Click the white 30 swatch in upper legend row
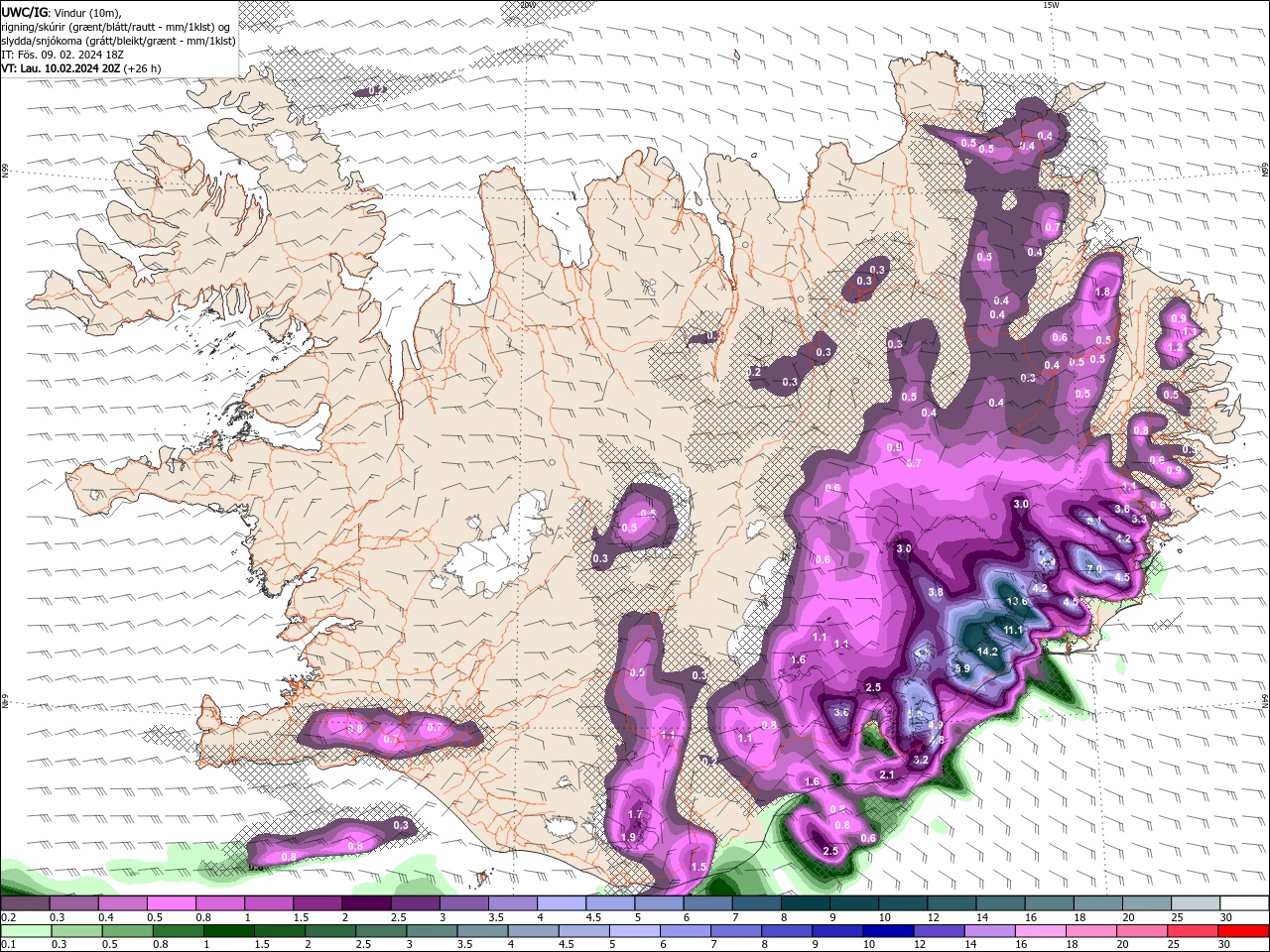Viewport: 1270px width, 952px height. 1244,903
